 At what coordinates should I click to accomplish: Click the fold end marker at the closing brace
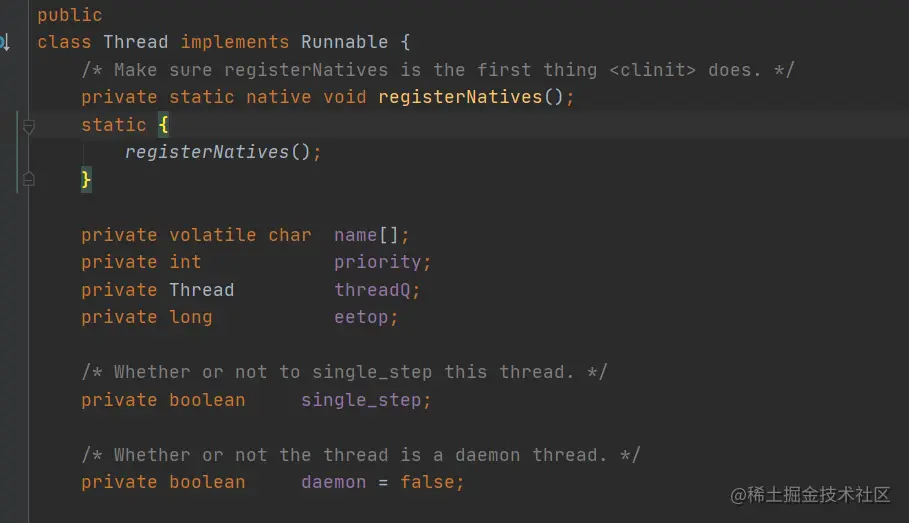coord(28,179)
